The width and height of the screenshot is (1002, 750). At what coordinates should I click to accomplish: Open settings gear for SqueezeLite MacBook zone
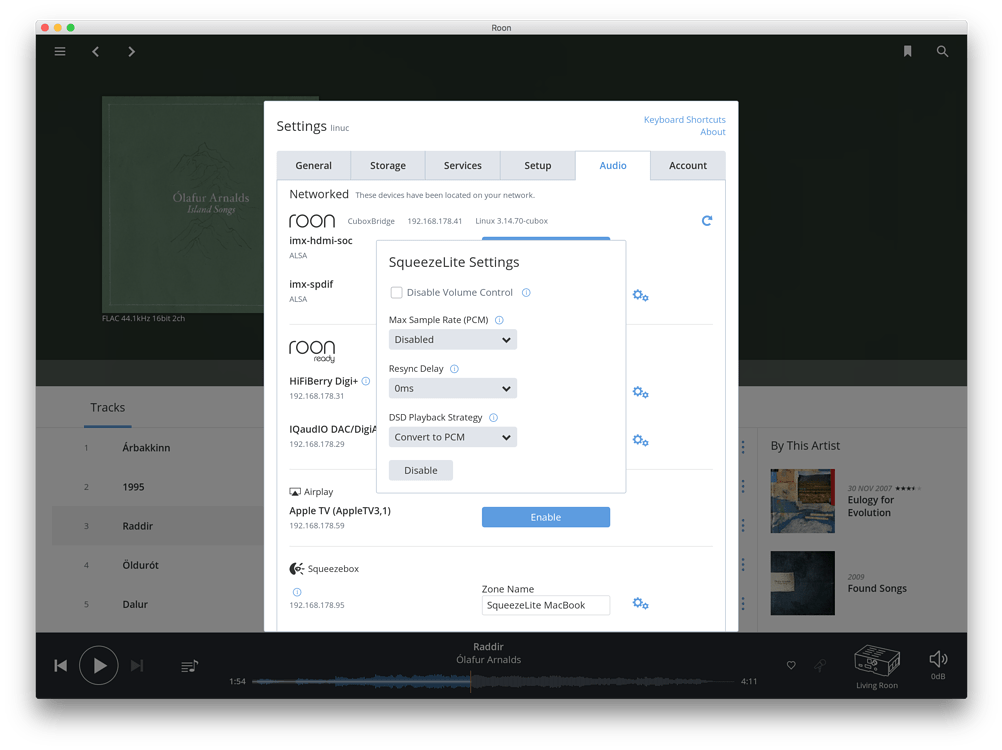click(640, 604)
